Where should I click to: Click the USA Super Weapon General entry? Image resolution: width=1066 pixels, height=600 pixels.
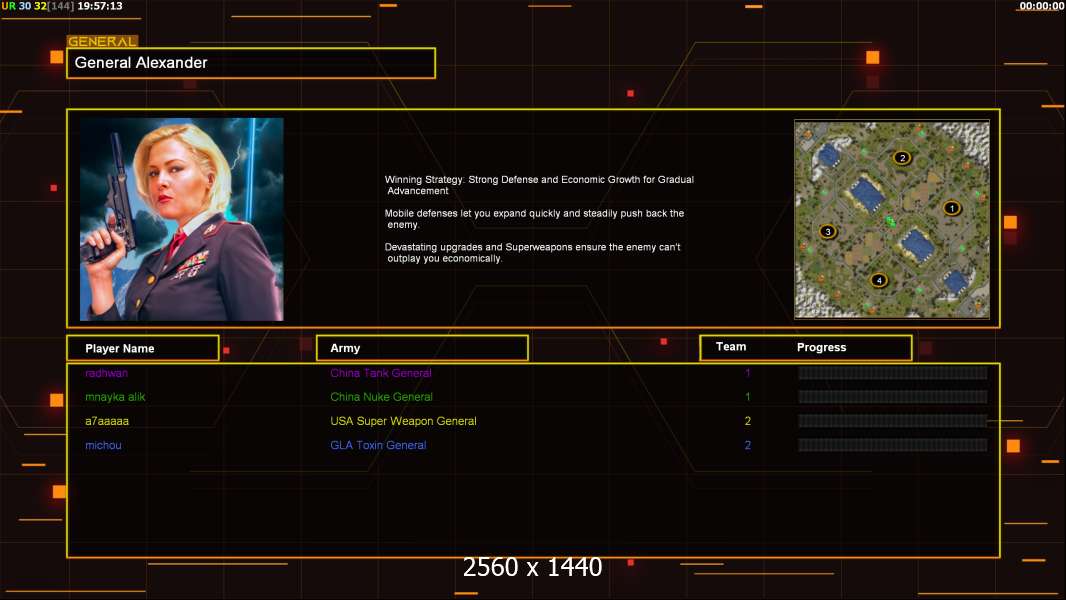pos(403,421)
